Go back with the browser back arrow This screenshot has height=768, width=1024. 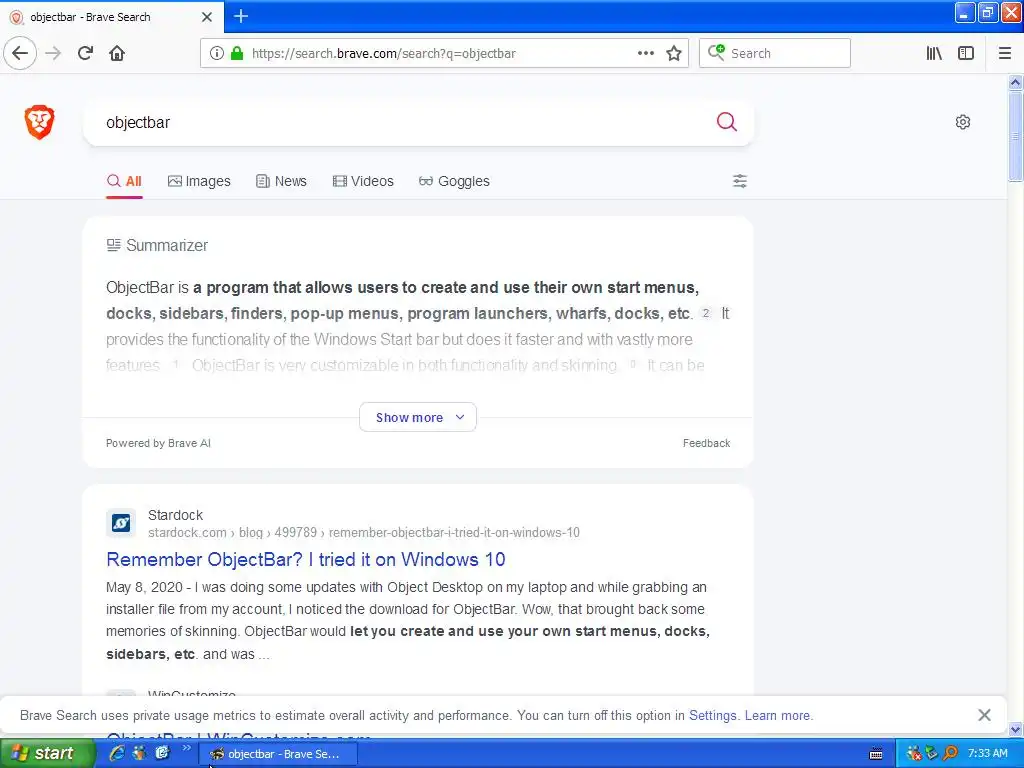coord(20,53)
